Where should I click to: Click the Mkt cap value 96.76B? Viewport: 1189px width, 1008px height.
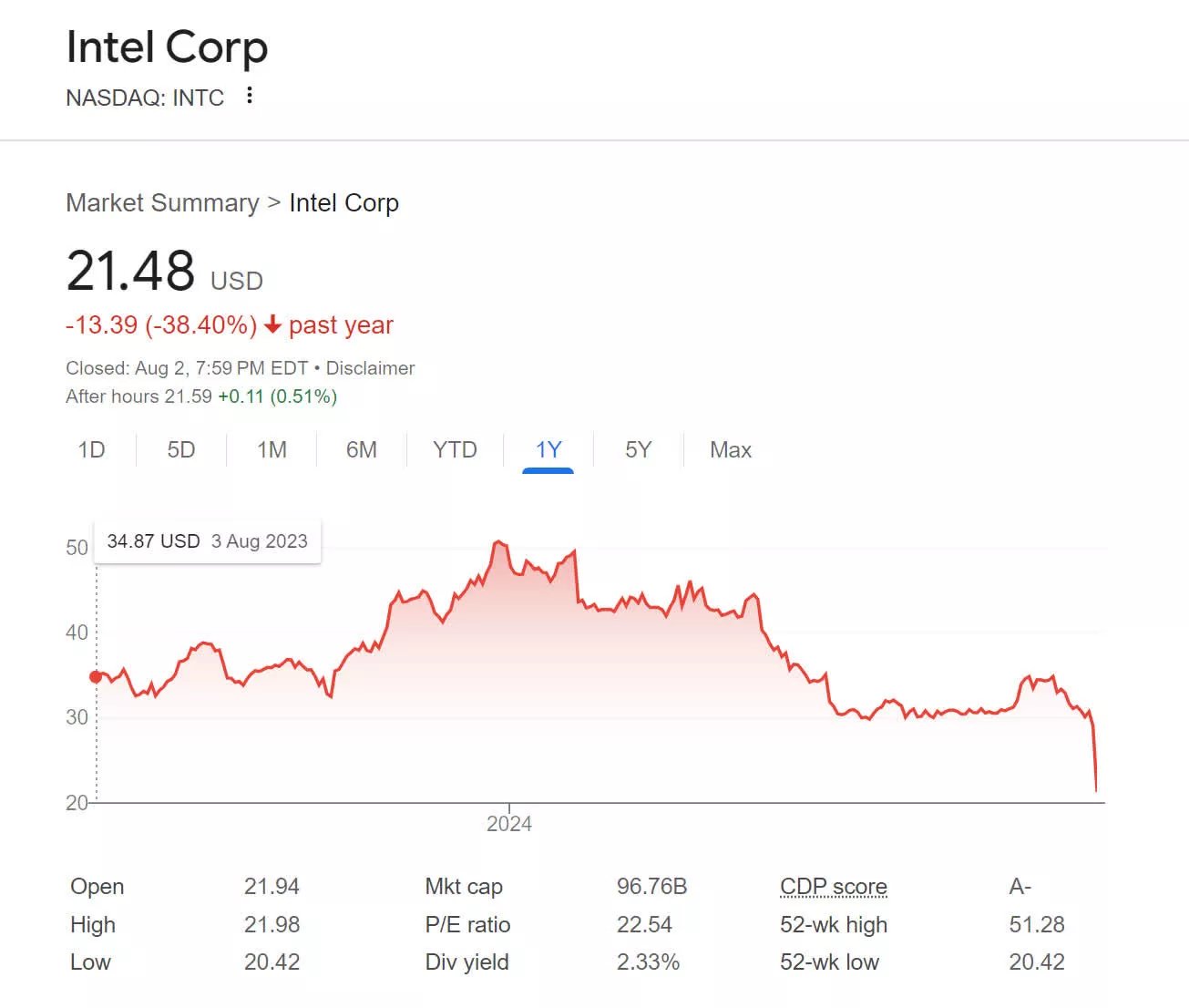(651, 887)
